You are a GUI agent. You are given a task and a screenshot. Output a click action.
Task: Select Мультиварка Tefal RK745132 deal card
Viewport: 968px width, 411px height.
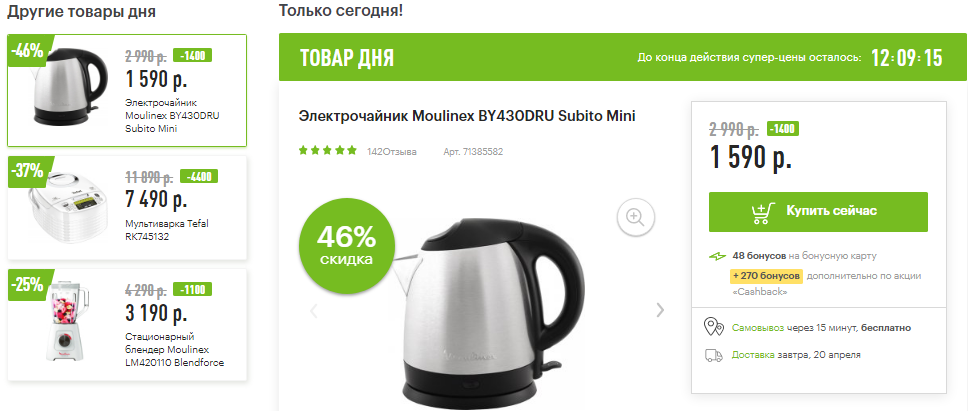127,207
